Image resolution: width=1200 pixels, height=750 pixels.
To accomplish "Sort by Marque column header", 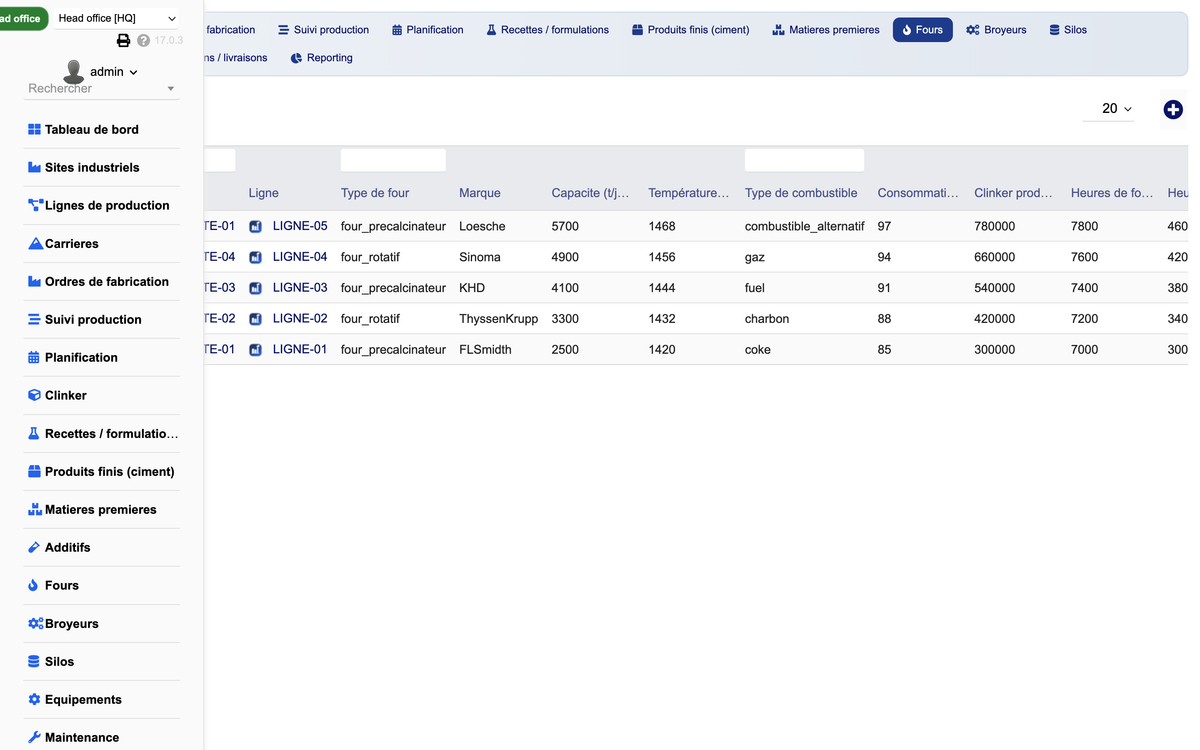I will [480, 193].
